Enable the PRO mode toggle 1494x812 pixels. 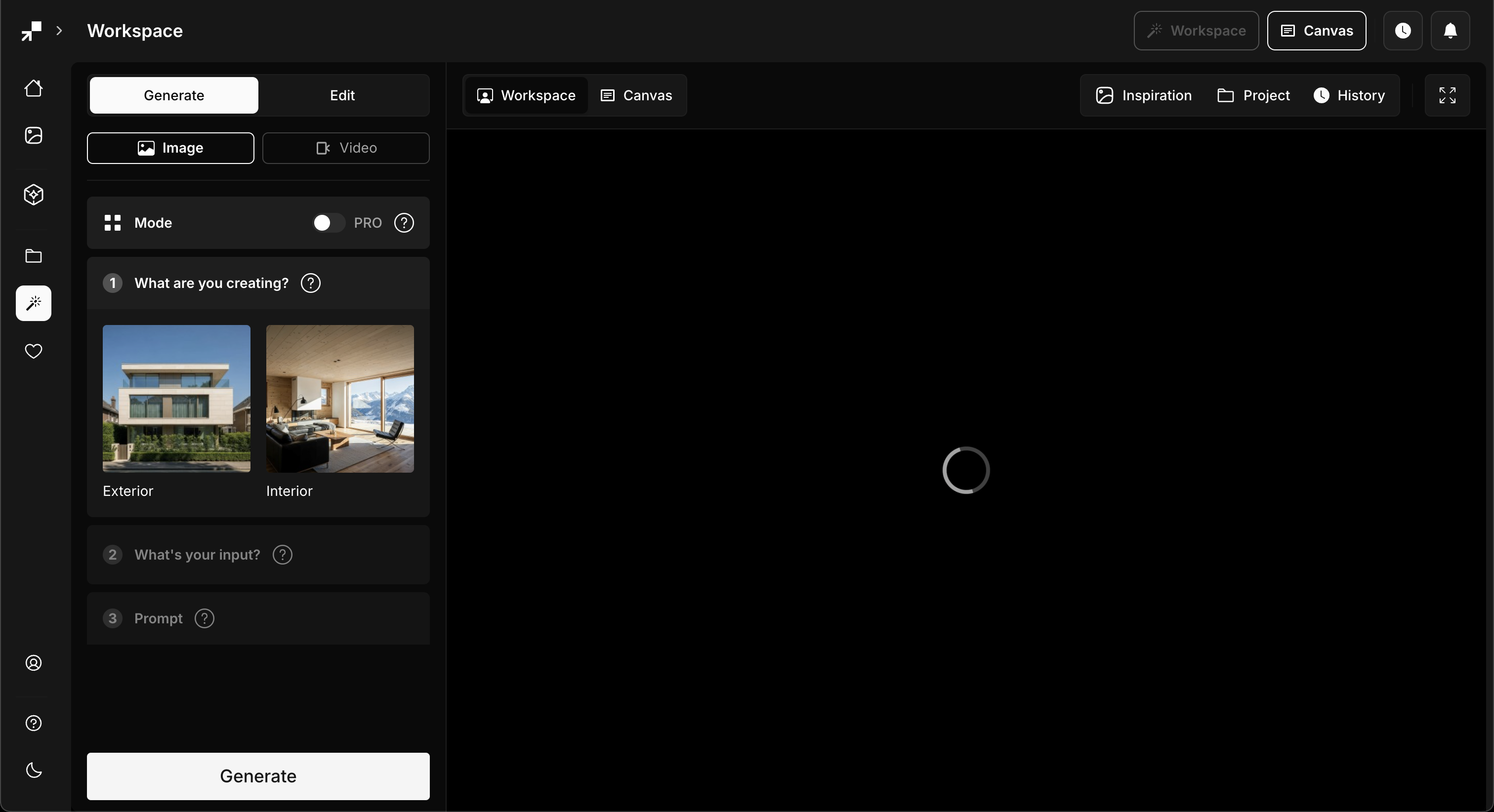[x=328, y=223]
